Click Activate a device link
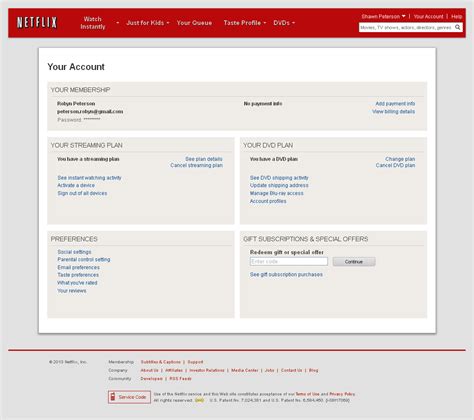Screen dimensions: 474x420 click(76, 185)
